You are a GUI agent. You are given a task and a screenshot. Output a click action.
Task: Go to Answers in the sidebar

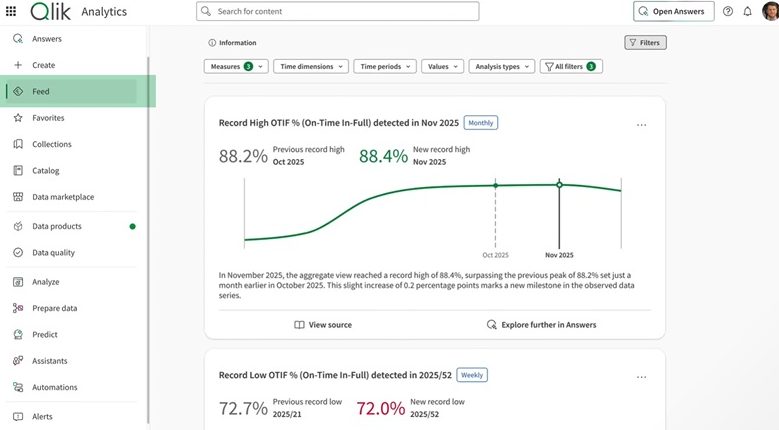47,39
